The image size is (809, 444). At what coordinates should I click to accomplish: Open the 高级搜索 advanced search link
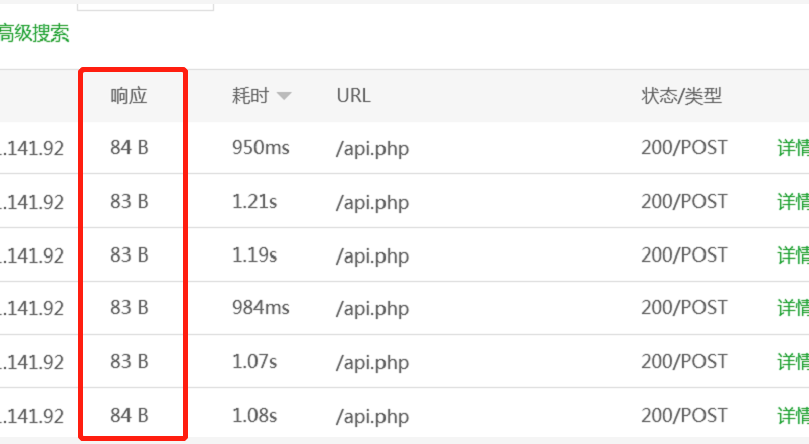[x=34, y=34]
